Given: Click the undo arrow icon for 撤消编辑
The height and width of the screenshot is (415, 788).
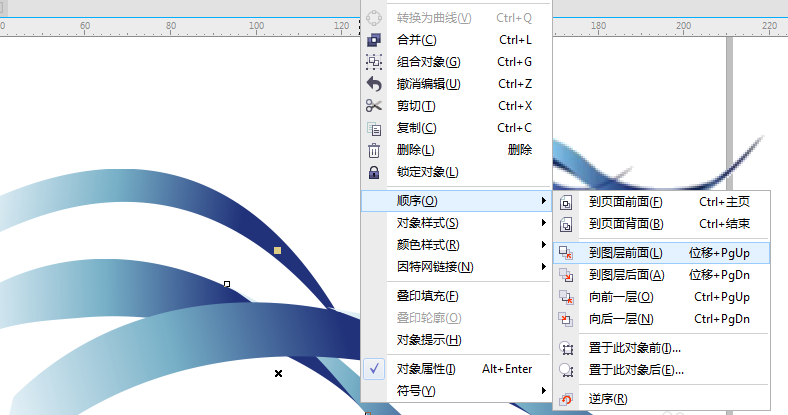Looking at the screenshot, I should [374, 84].
